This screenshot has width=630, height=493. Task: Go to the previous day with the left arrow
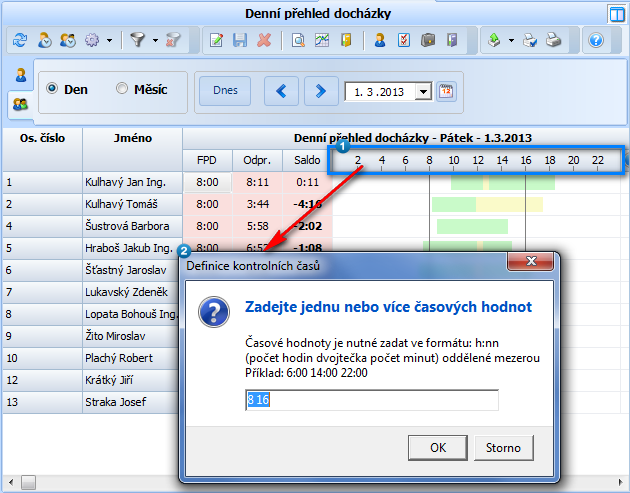click(281, 91)
